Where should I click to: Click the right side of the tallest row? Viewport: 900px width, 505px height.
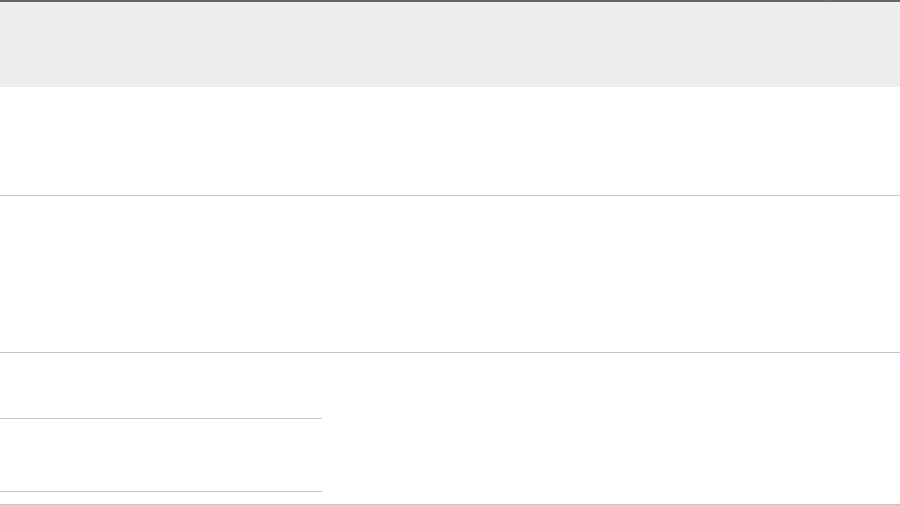pyautogui.click(x=860, y=273)
